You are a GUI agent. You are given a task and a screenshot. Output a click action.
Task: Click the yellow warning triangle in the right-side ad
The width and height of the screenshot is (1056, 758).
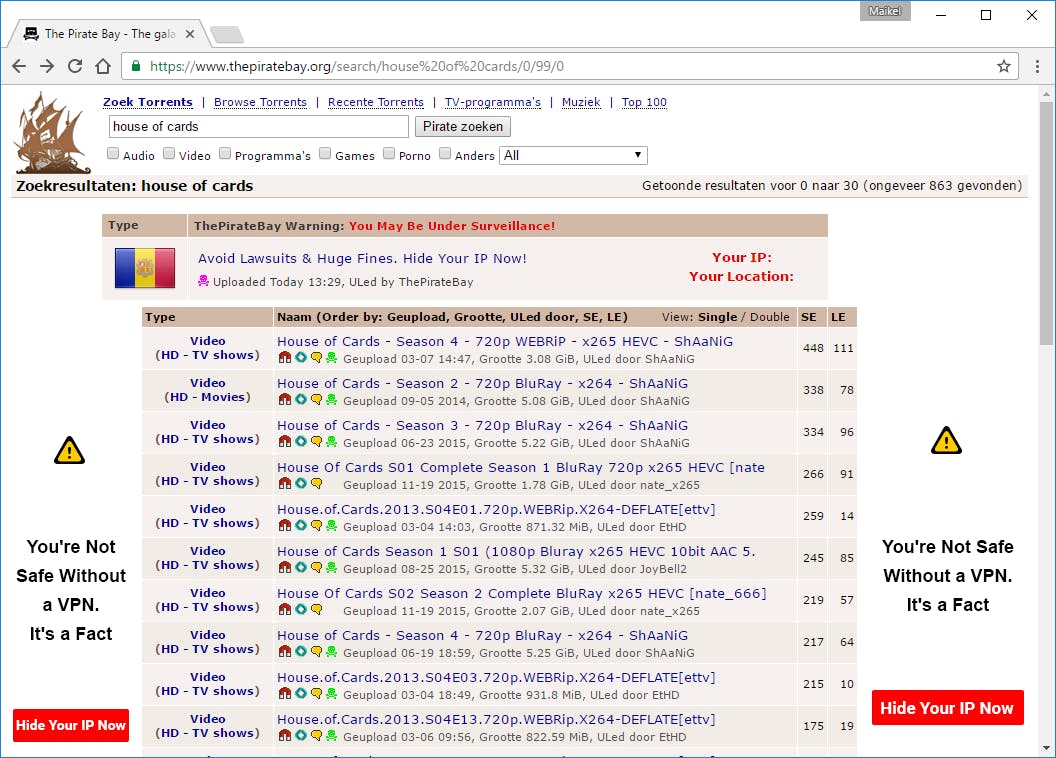tap(946, 441)
